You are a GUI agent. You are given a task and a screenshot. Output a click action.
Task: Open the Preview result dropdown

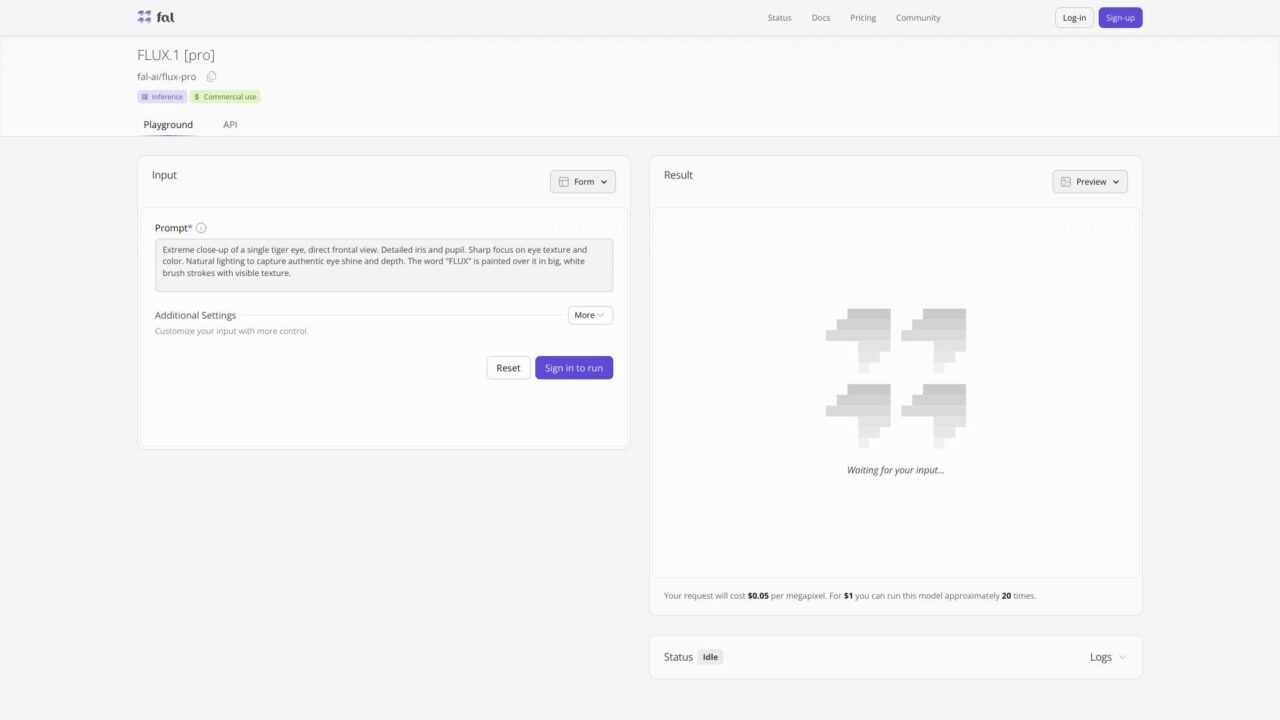pyautogui.click(x=1090, y=181)
